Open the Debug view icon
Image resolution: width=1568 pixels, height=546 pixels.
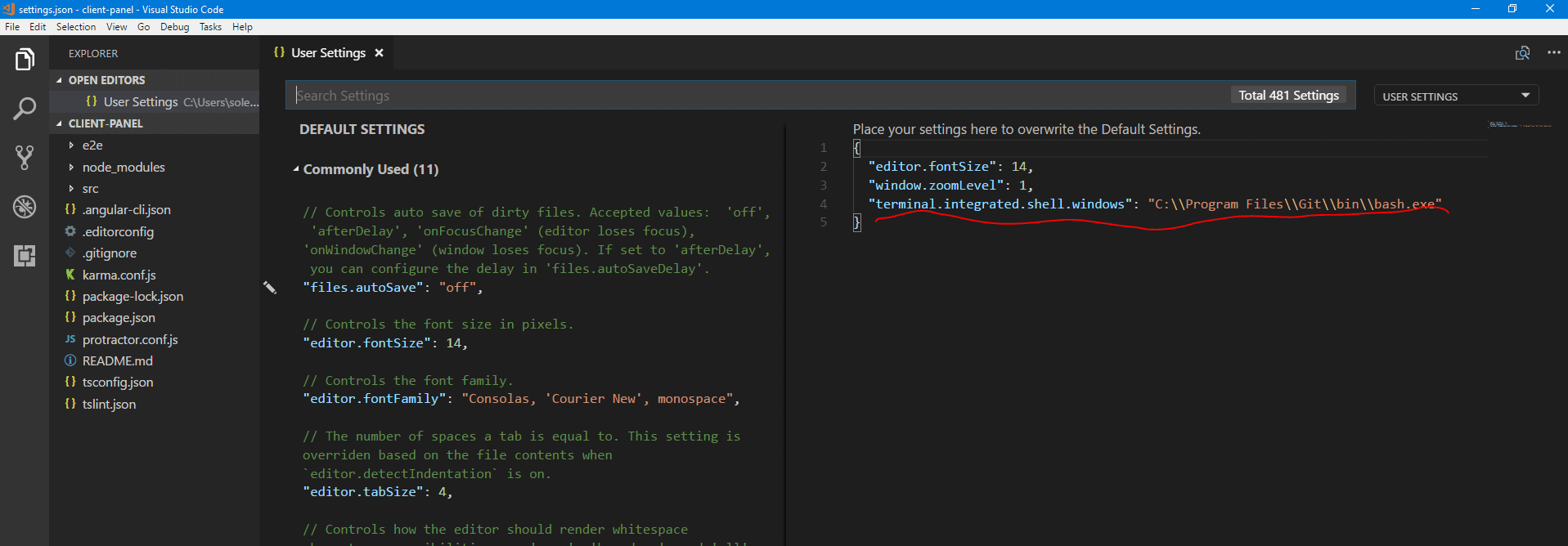click(x=25, y=207)
